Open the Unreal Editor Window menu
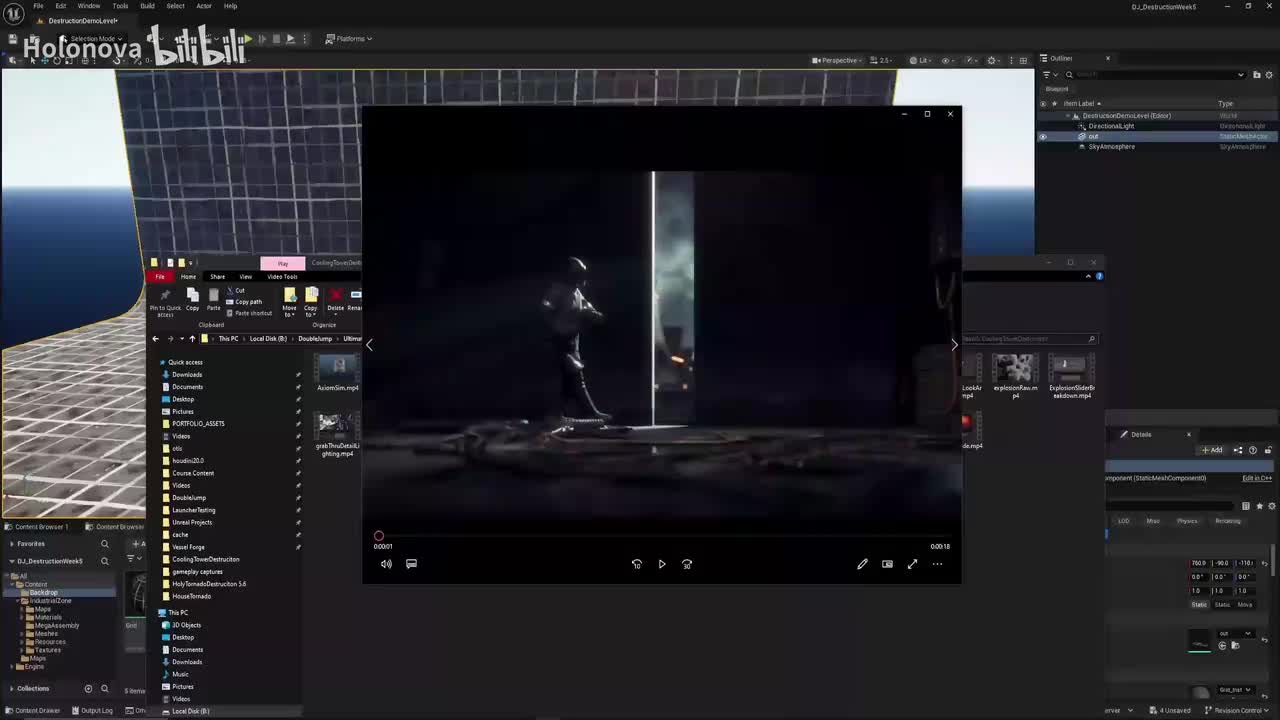The image size is (1280, 720). [89, 6]
